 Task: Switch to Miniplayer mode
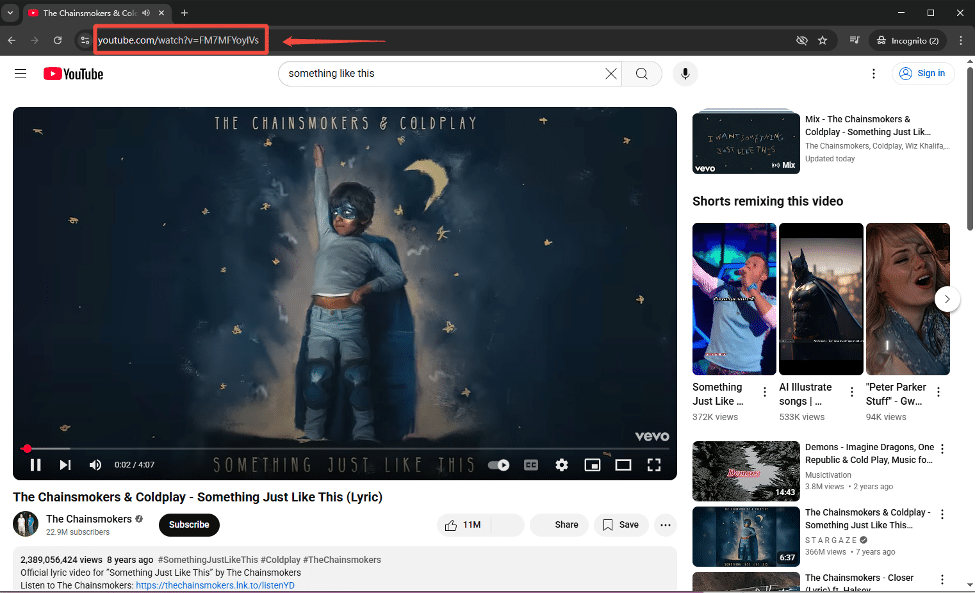[x=592, y=464]
